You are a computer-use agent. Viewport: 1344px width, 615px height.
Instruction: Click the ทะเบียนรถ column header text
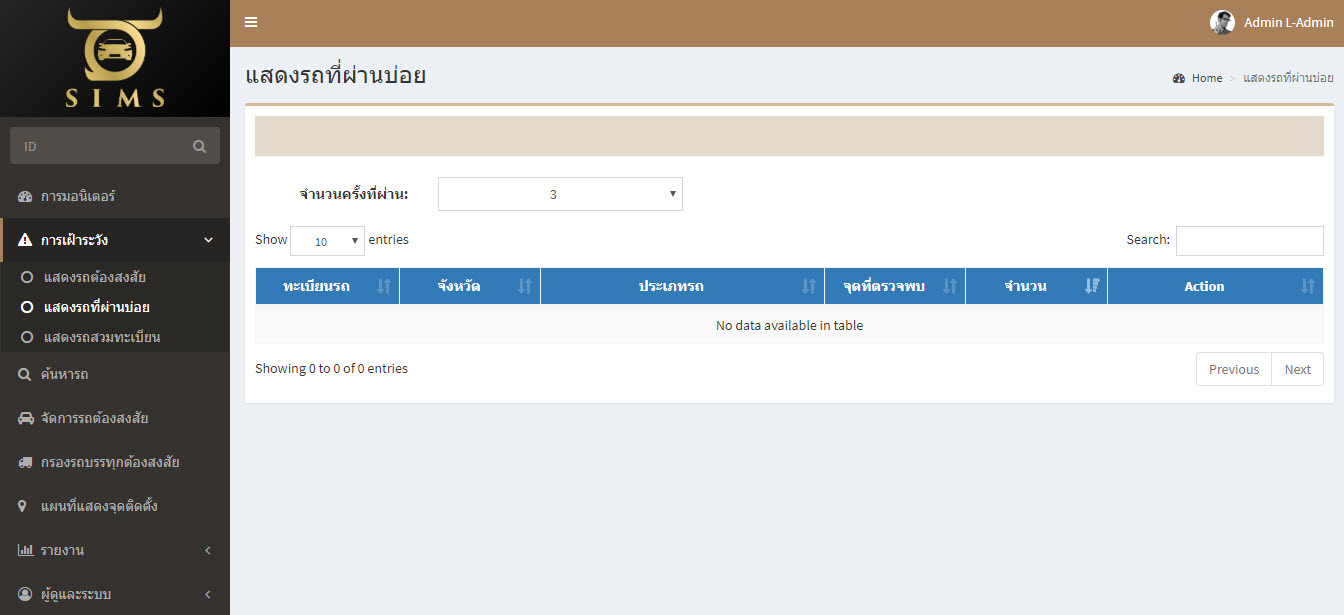point(316,286)
